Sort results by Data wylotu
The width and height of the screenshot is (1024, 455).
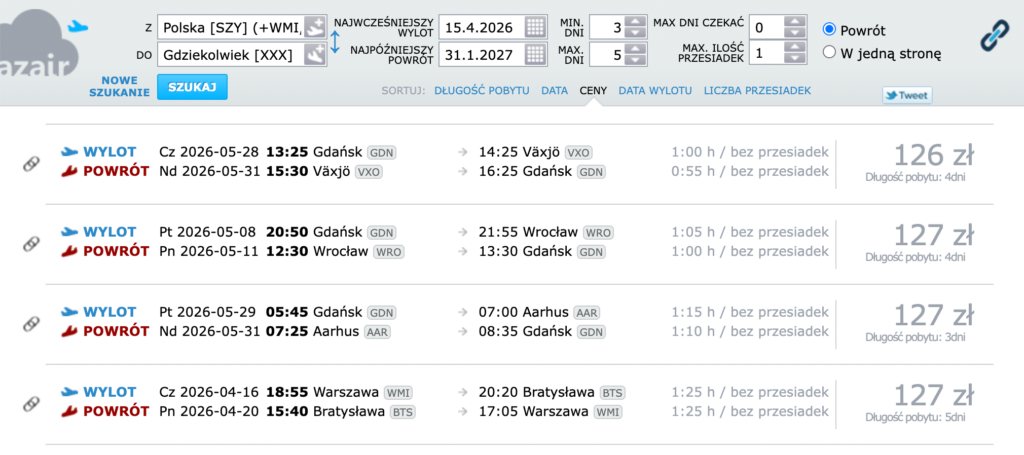click(654, 91)
